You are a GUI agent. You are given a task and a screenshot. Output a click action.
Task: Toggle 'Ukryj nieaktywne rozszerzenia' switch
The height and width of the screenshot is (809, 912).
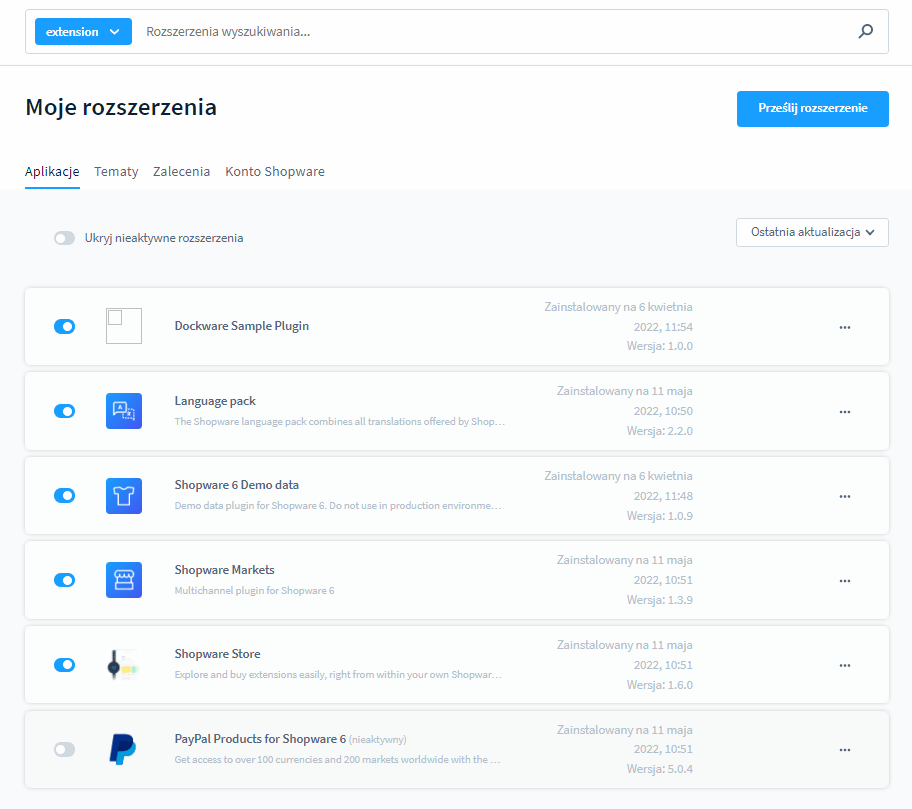pyautogui.click(x=65, y=238)
